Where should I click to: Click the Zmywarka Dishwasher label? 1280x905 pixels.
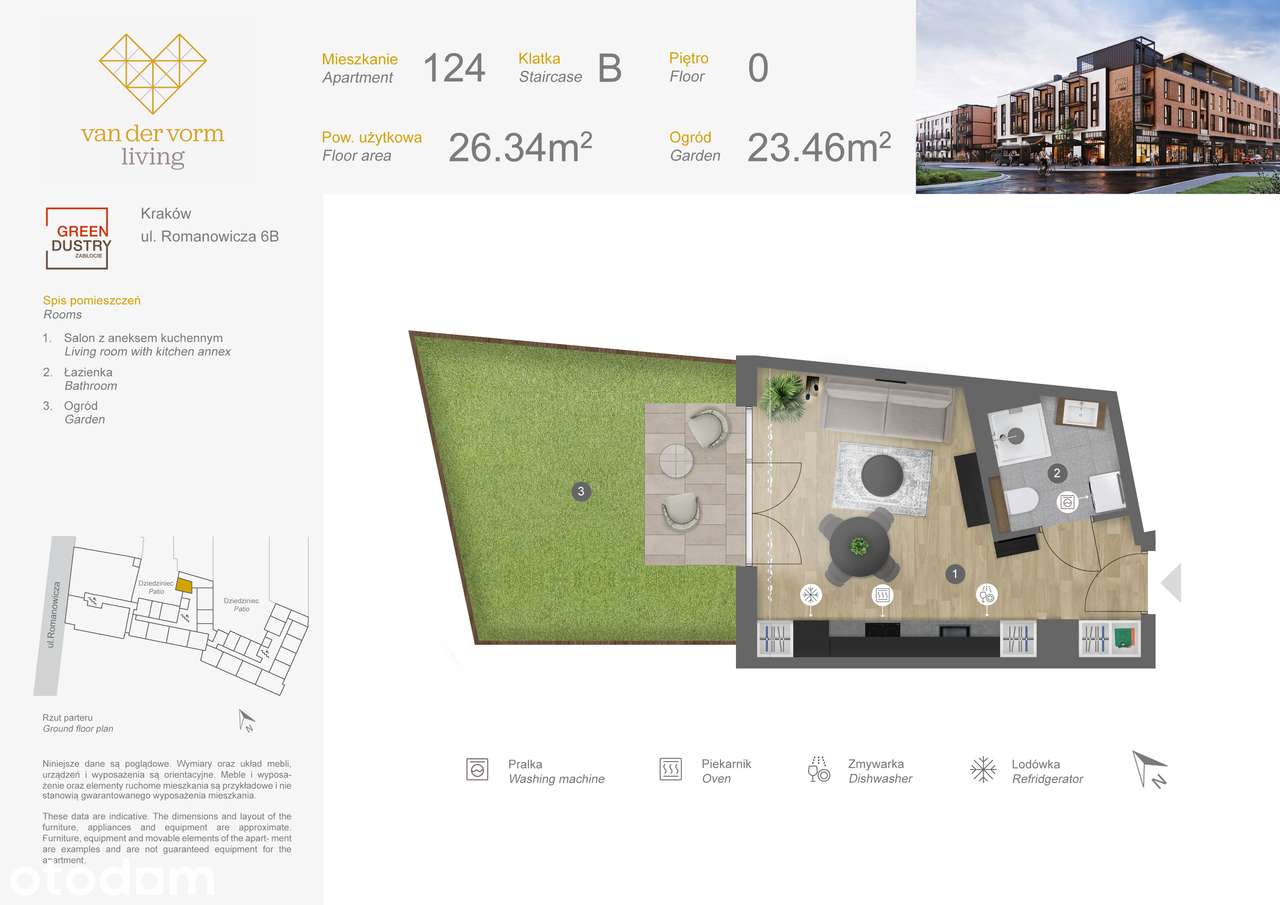point(880,771)
